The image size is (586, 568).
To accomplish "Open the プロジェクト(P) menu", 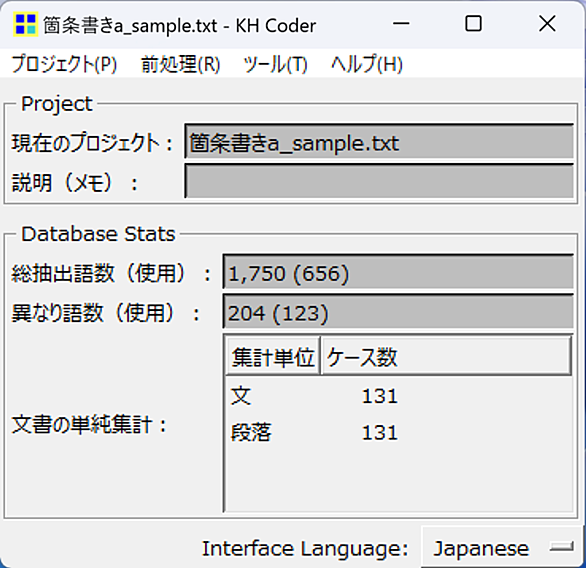I will click(64, 64).
